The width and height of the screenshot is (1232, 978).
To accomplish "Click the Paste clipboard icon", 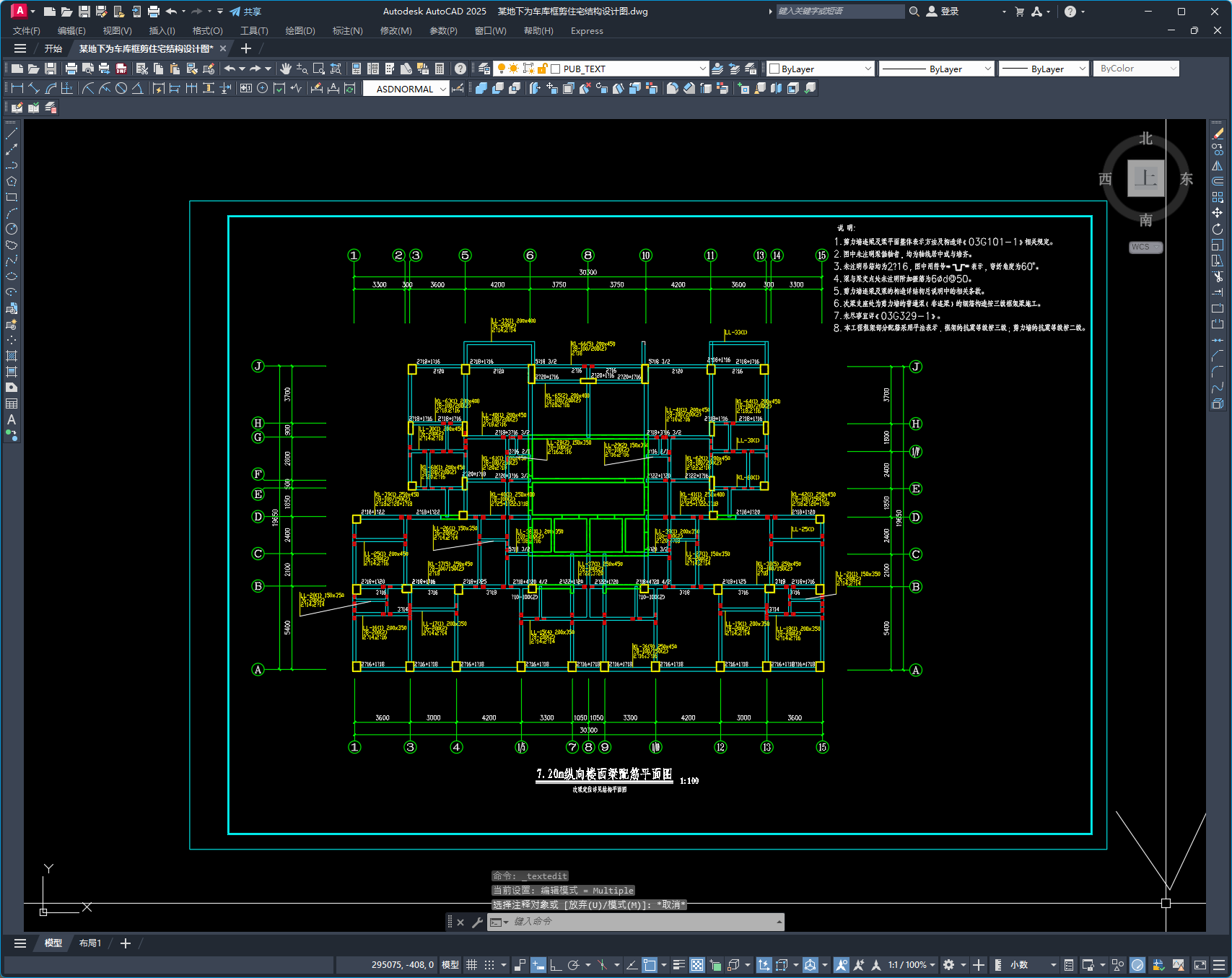I will [175, 69].
